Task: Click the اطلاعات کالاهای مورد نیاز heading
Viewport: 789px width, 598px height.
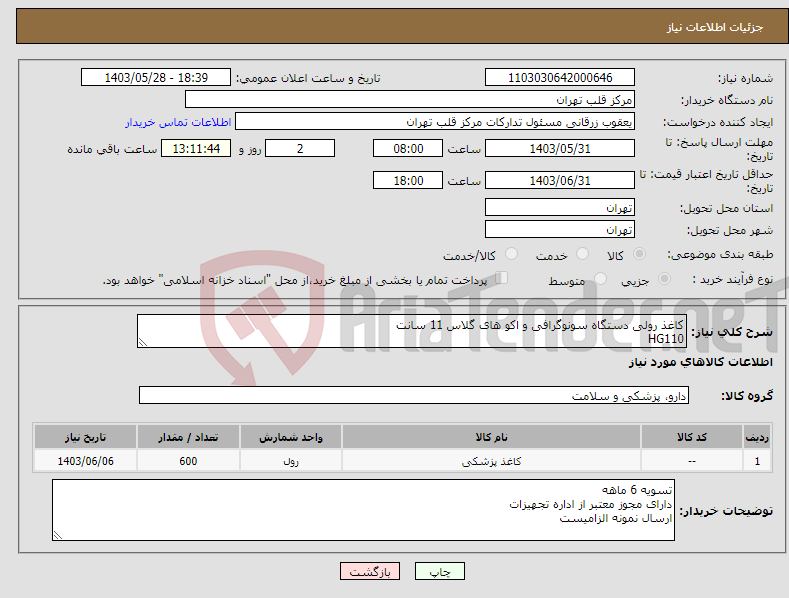Action: pyautogui.click(x=700, y=362)
